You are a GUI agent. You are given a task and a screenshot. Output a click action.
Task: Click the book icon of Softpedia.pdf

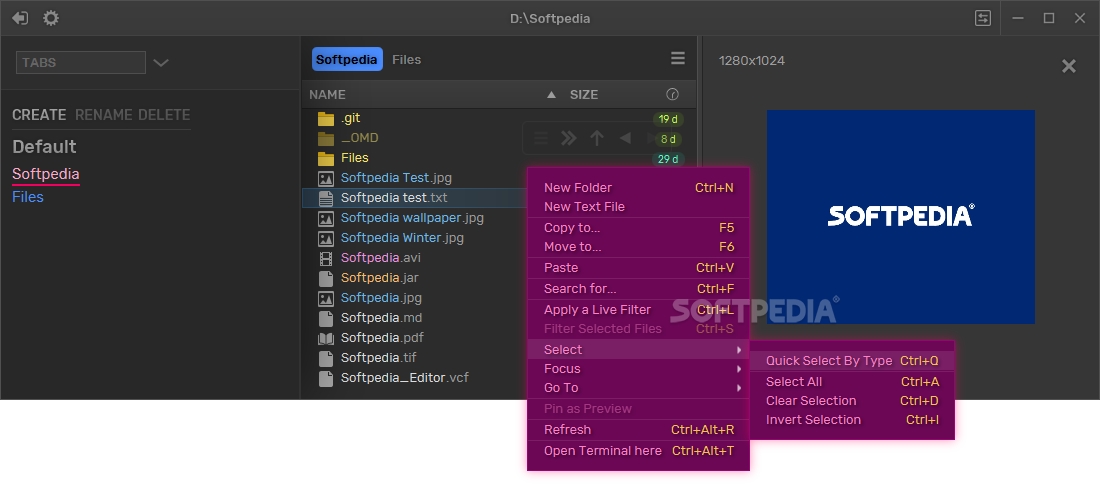point(326,338)
